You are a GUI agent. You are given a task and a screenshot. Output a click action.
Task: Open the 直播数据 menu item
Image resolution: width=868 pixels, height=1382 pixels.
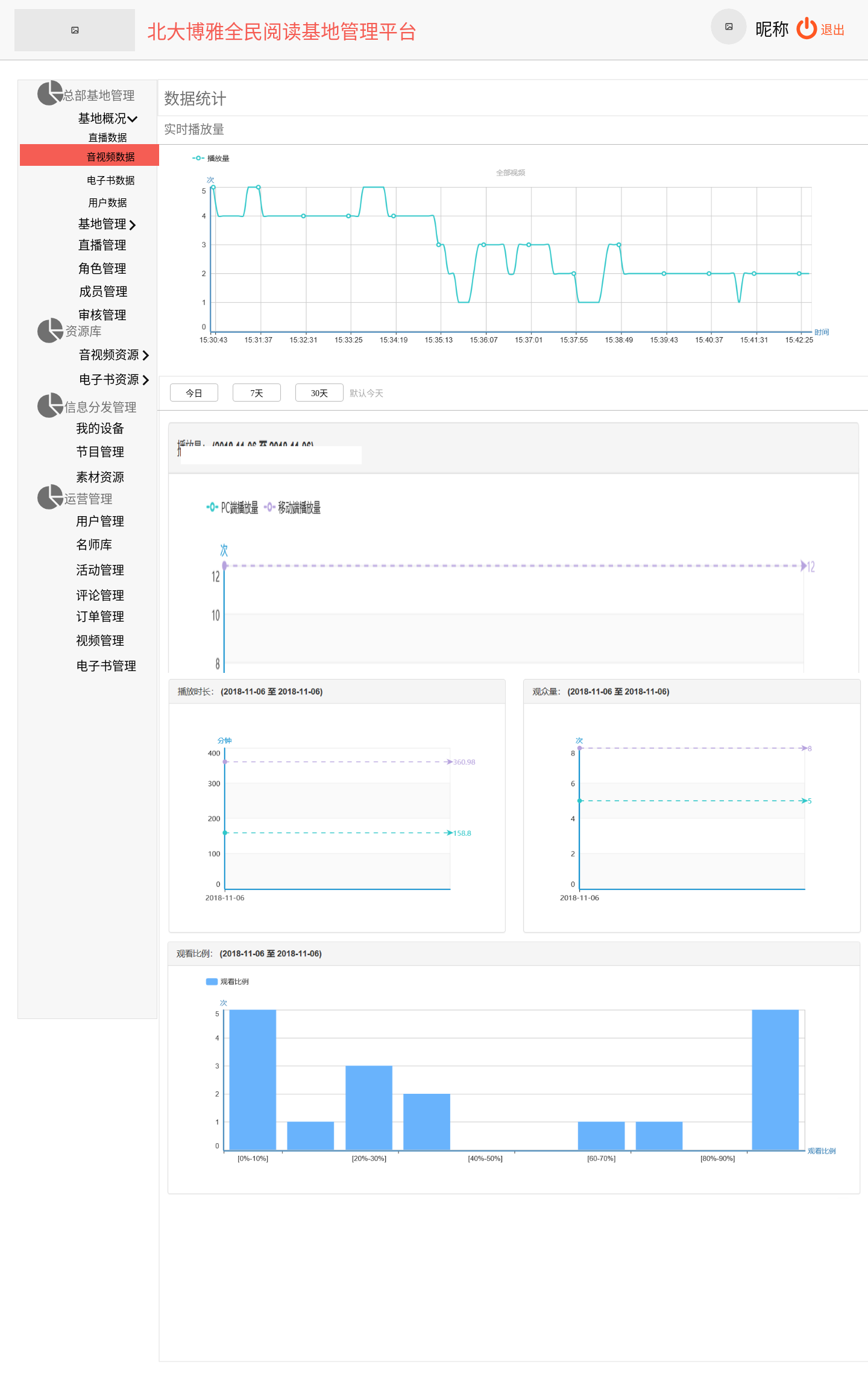(107, 137)
